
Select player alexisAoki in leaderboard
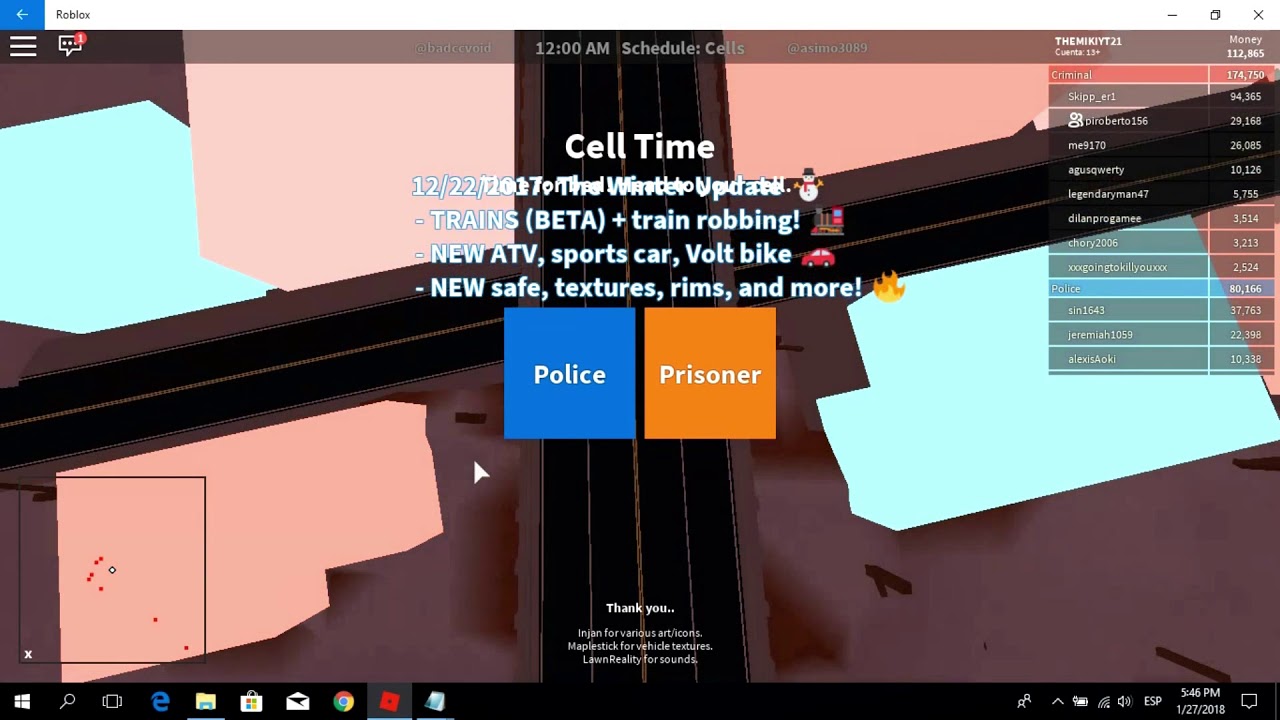(1161, 359)
